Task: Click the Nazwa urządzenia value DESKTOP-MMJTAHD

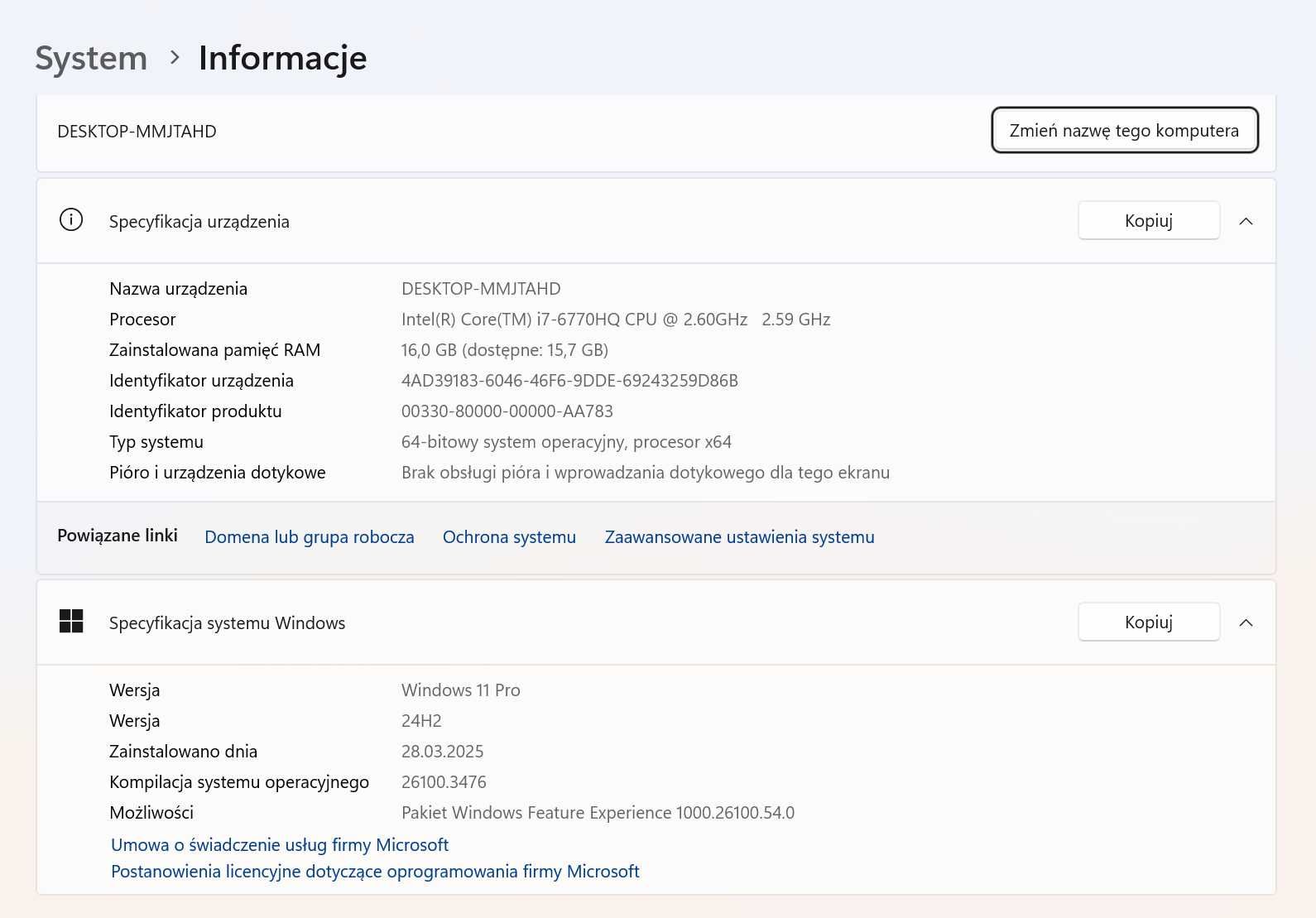Action: click(481, 288)
